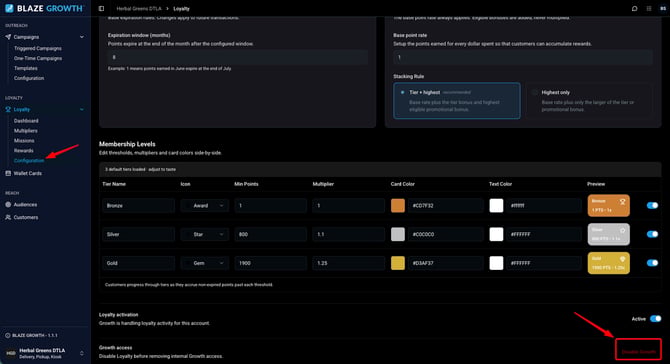Click the Base point rate field

coord(523,57)
